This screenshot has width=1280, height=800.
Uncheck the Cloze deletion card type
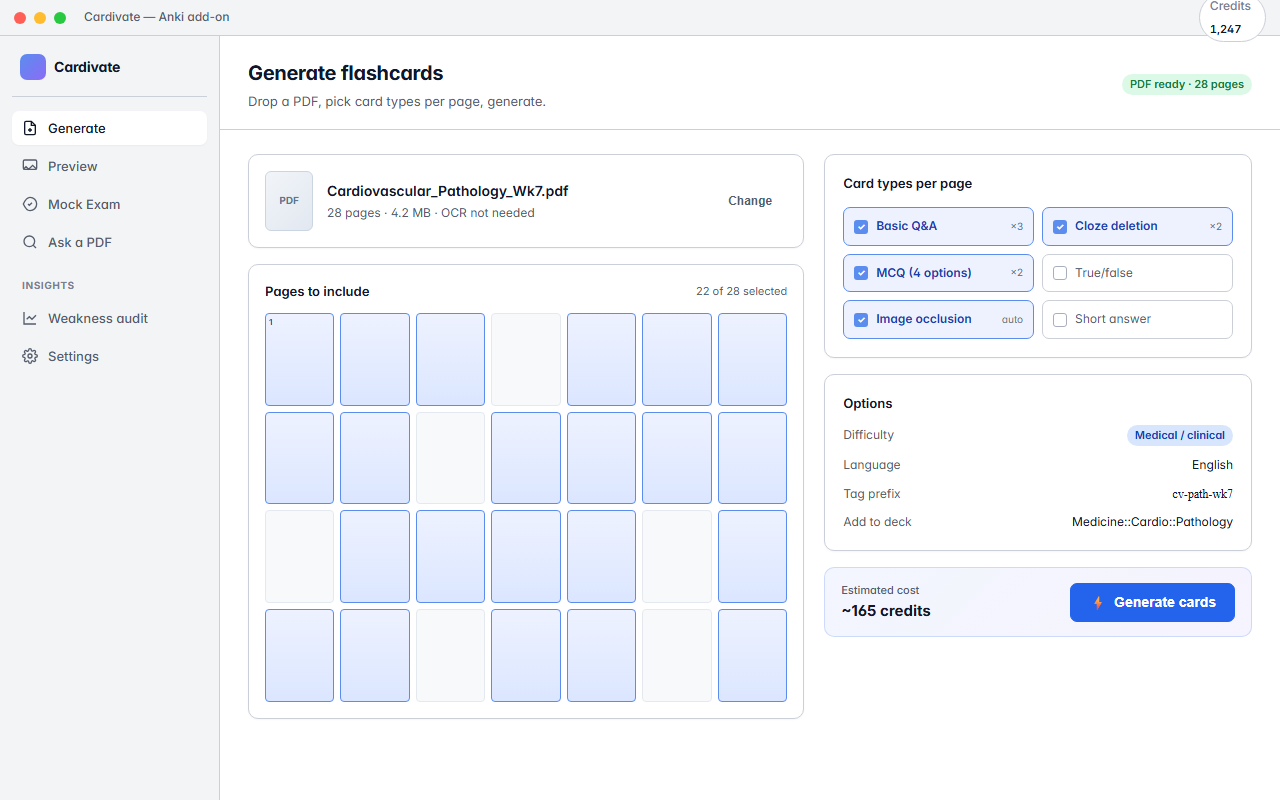click(x=1060, y=226)
